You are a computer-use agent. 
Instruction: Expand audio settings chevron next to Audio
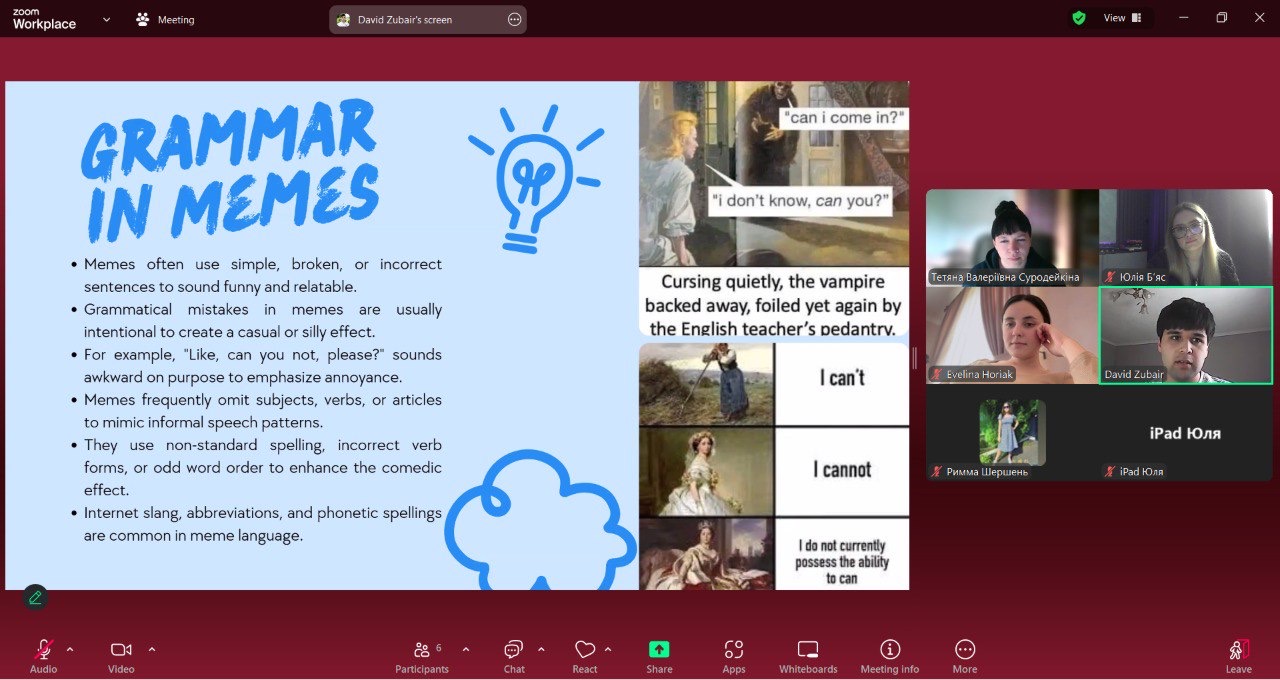click(x=70, y=649)
